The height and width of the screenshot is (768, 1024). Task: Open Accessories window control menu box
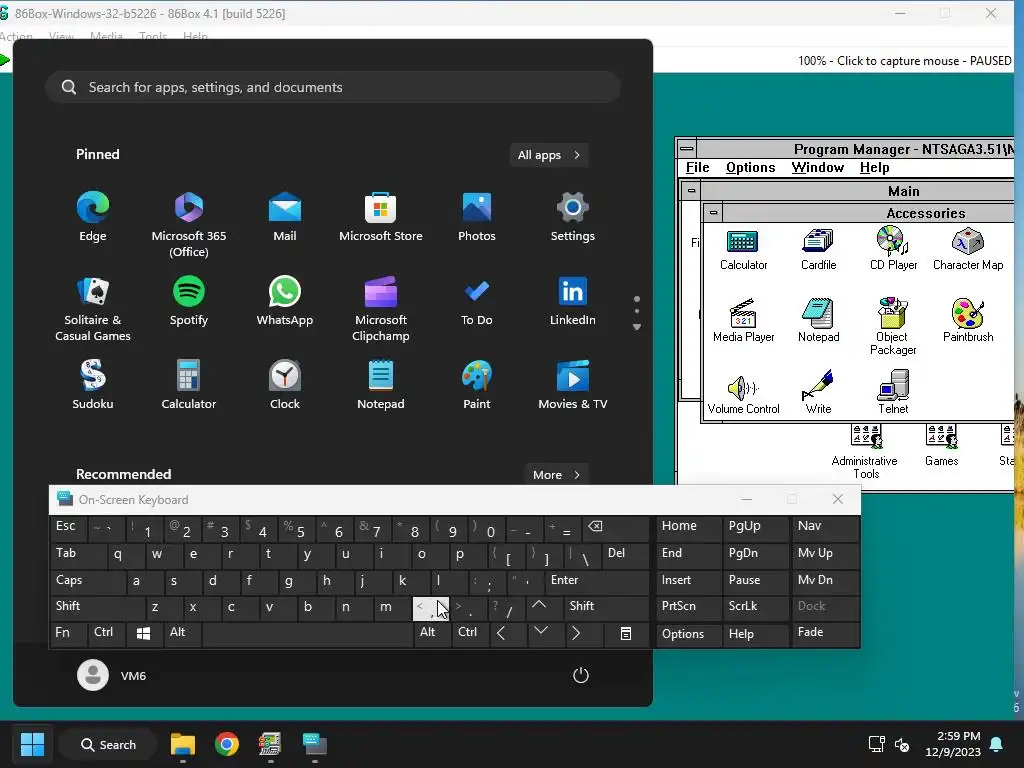[713, 213]
